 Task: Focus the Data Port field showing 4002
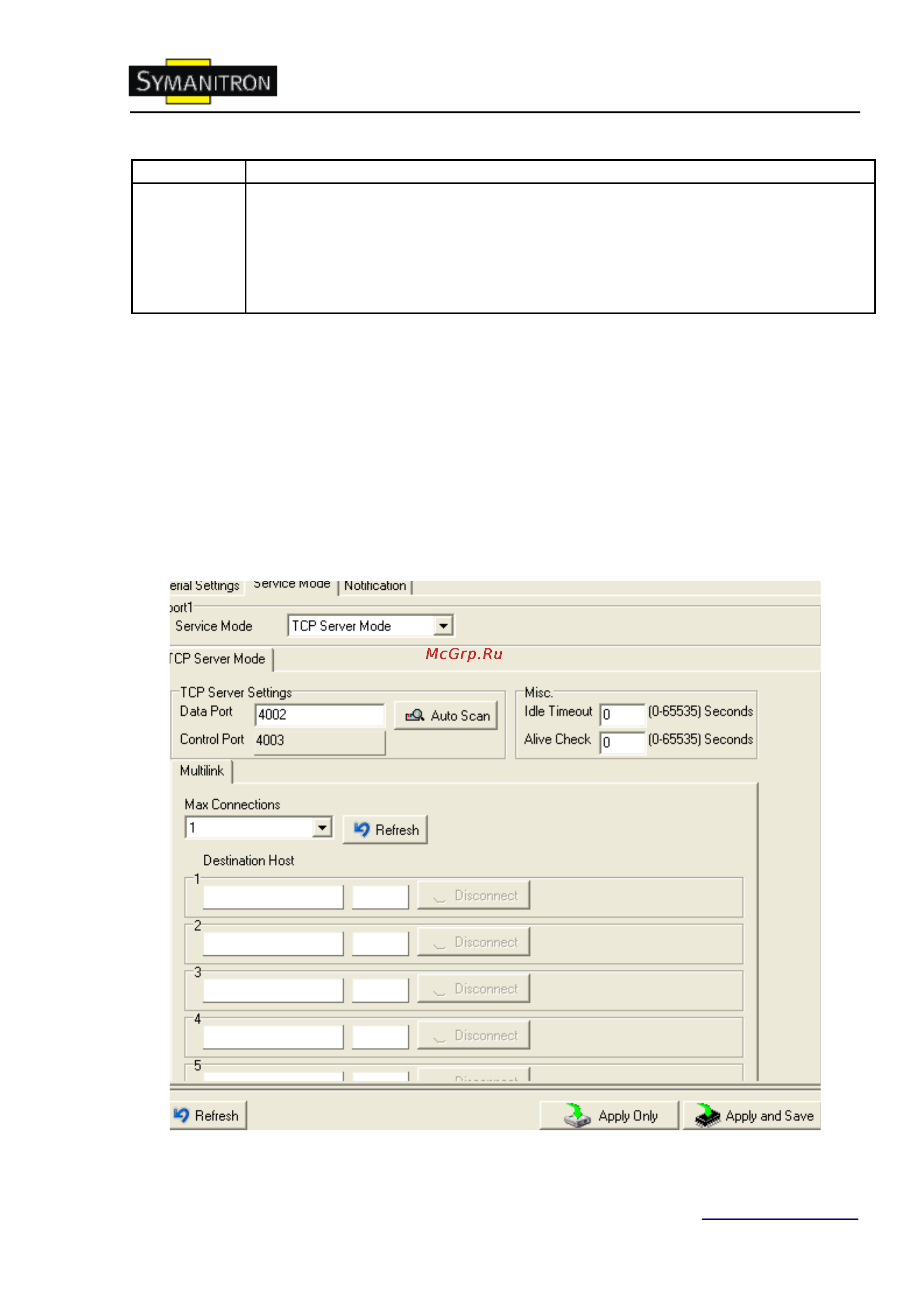pos(320,715)
